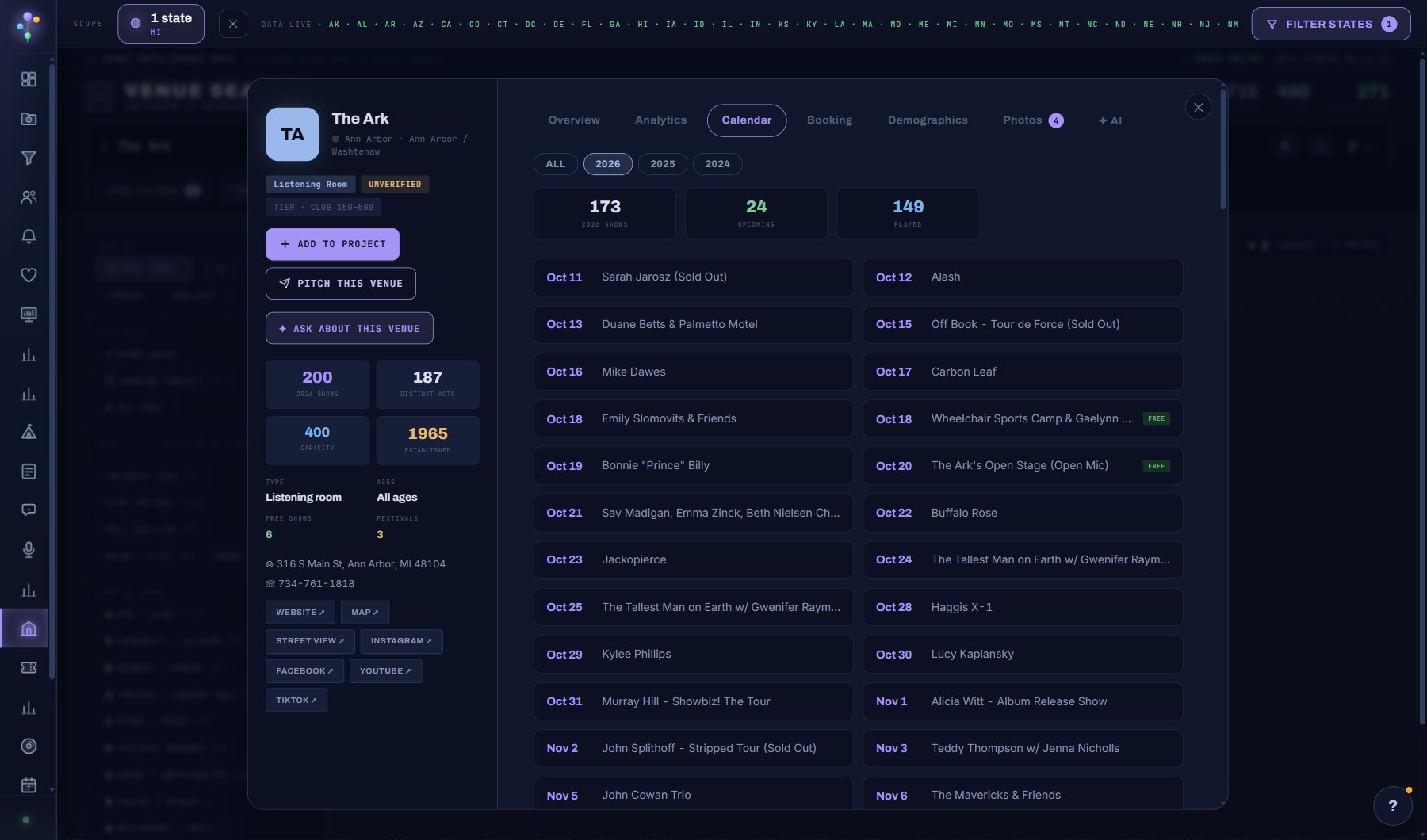Open the Filter States dropdown

pyautogui.click(x=1331, y=24)
